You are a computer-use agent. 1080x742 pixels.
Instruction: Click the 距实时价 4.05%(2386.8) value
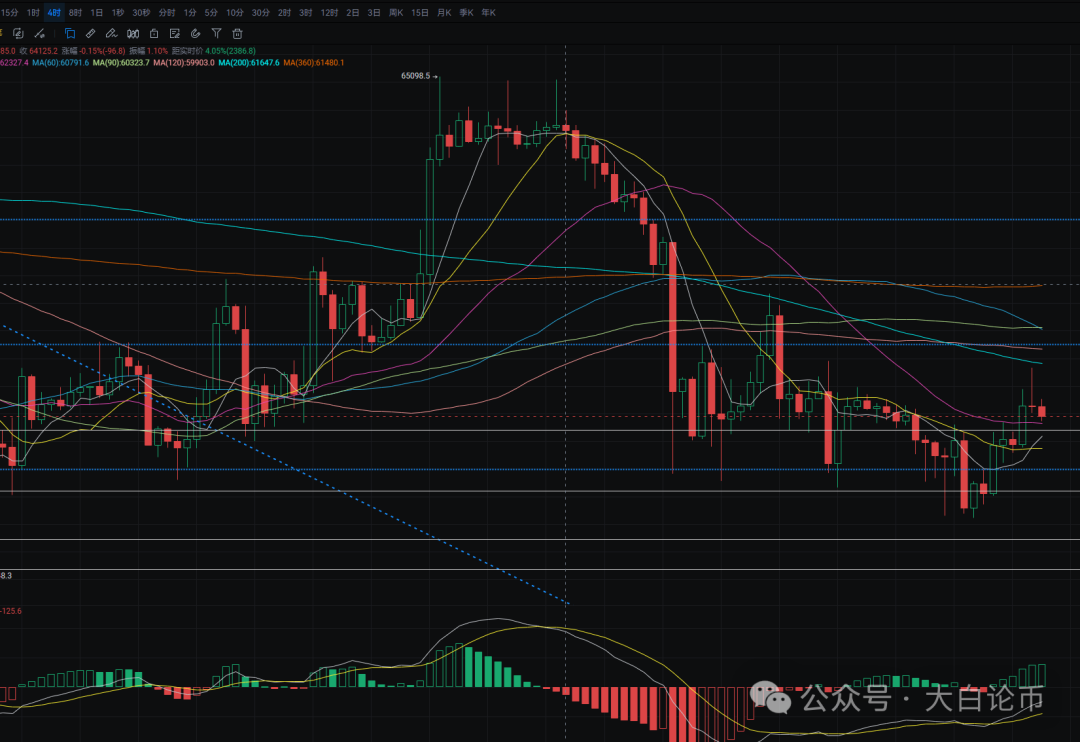click(x=214, y=51)
